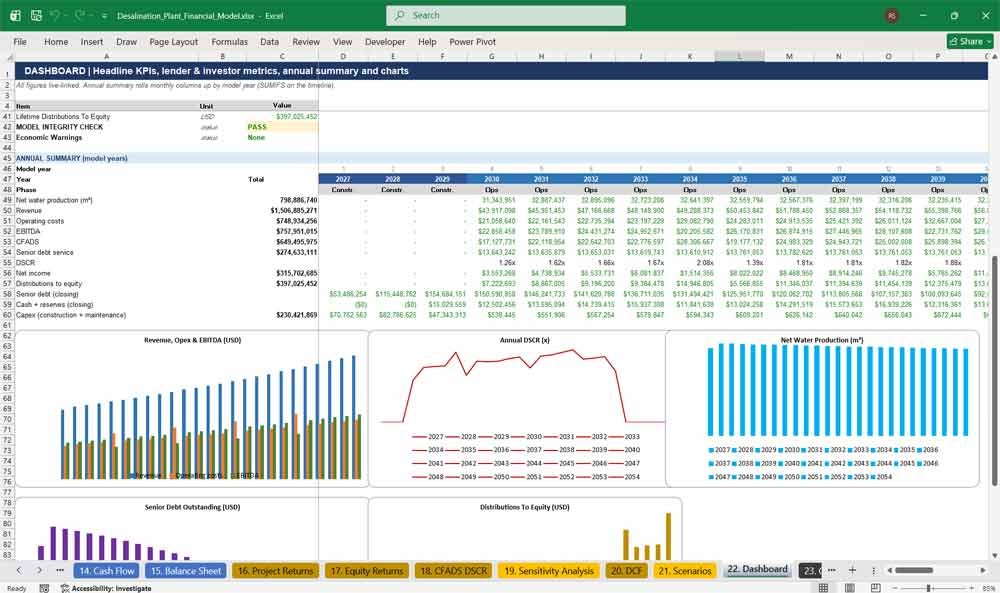This screenshot has height=593, width=1000.
Task: Click the zoom slider handle
Action: click(x=929, y=588)
